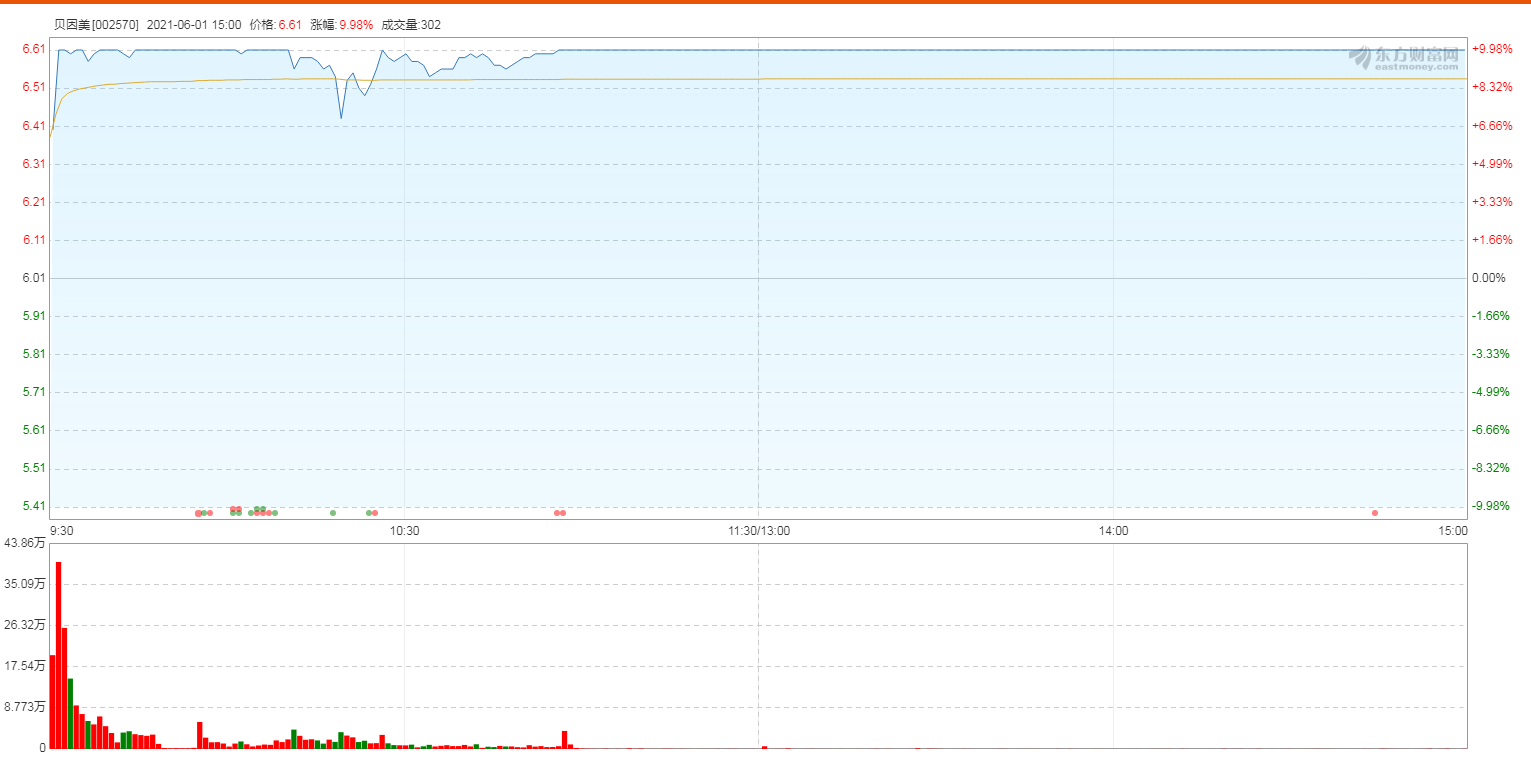Select the 15:00 time axis label
Screen dimensions: 1531x761
click(1453, 532)
